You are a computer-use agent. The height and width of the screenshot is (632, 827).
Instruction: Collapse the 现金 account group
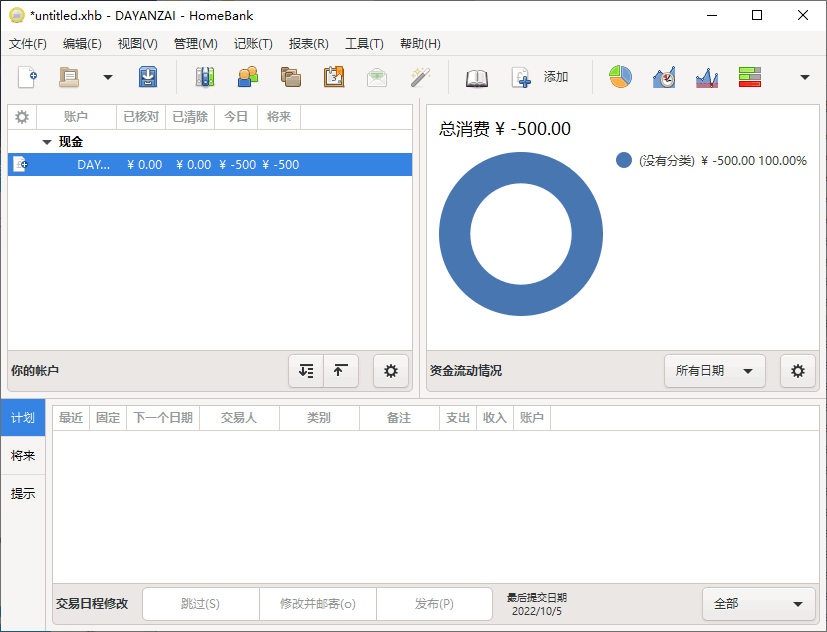46,141
